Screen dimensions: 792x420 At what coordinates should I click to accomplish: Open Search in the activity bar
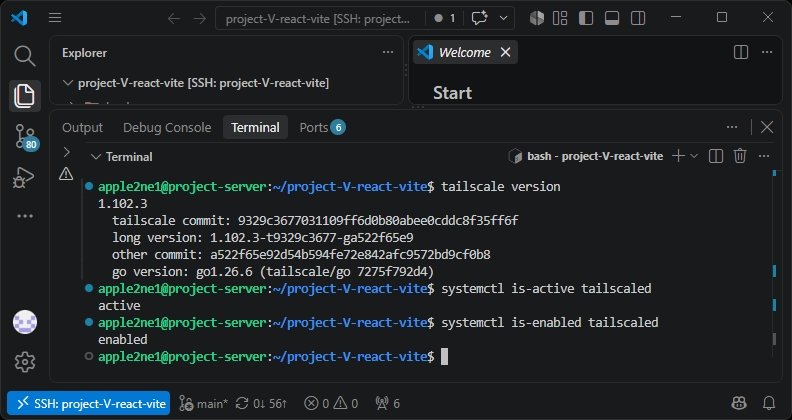tap(24, 56)
